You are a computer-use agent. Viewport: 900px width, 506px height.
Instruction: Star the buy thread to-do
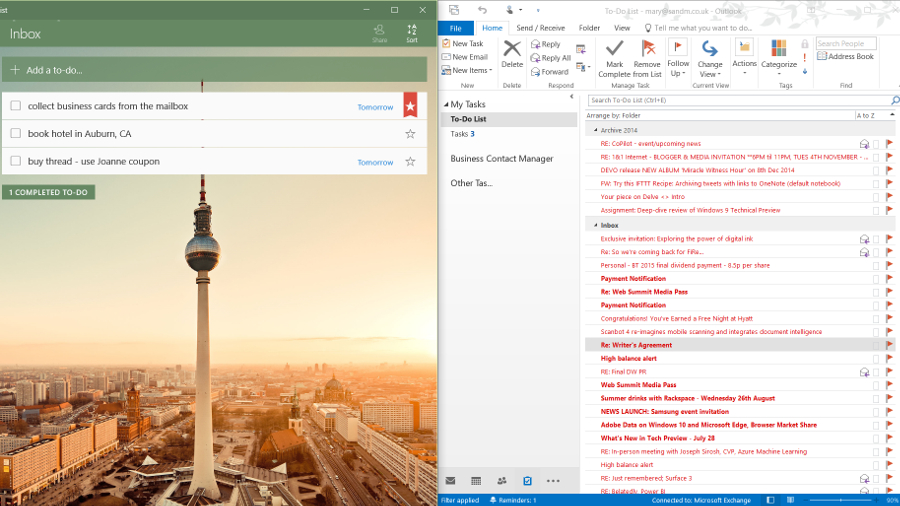point(410,162)
